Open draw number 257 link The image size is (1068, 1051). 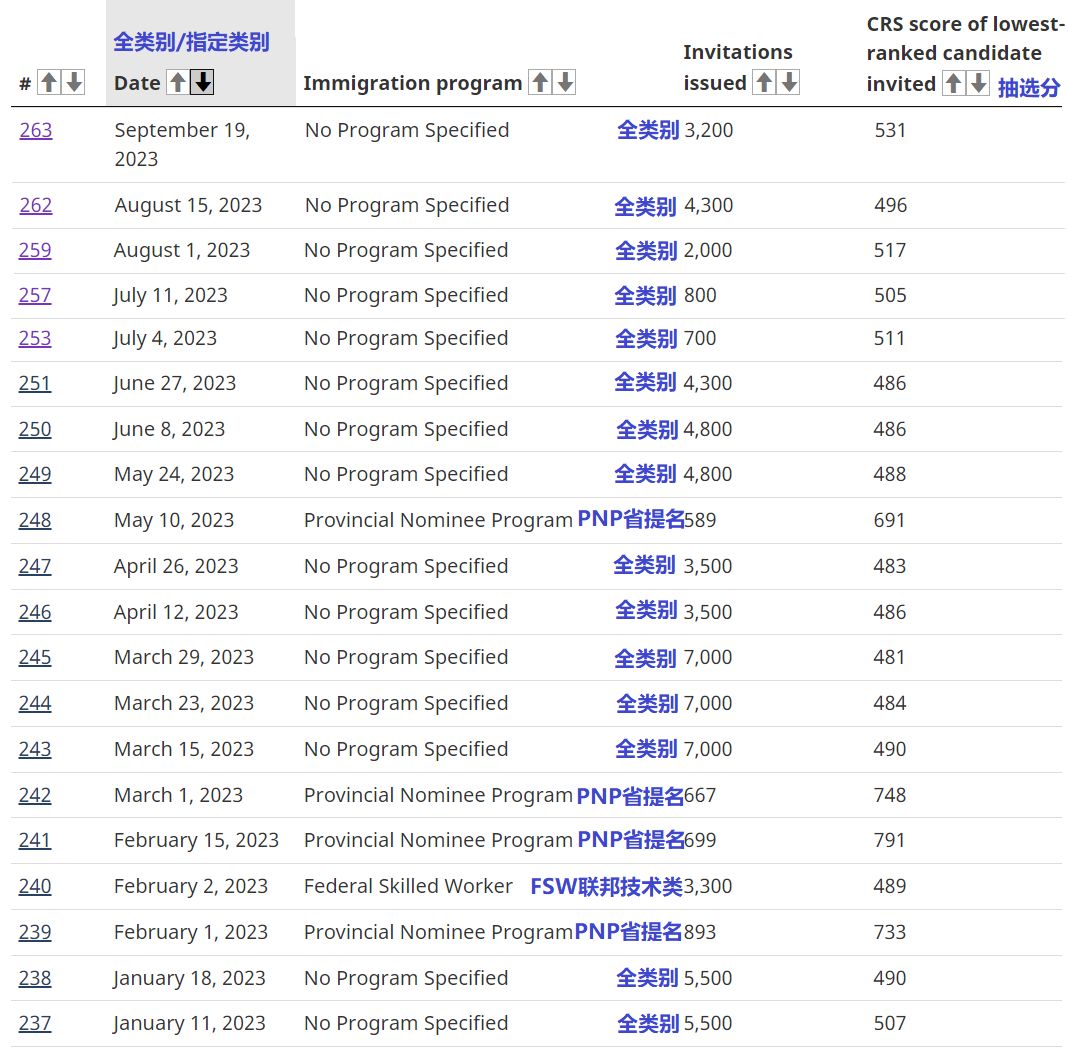(35, 295)
